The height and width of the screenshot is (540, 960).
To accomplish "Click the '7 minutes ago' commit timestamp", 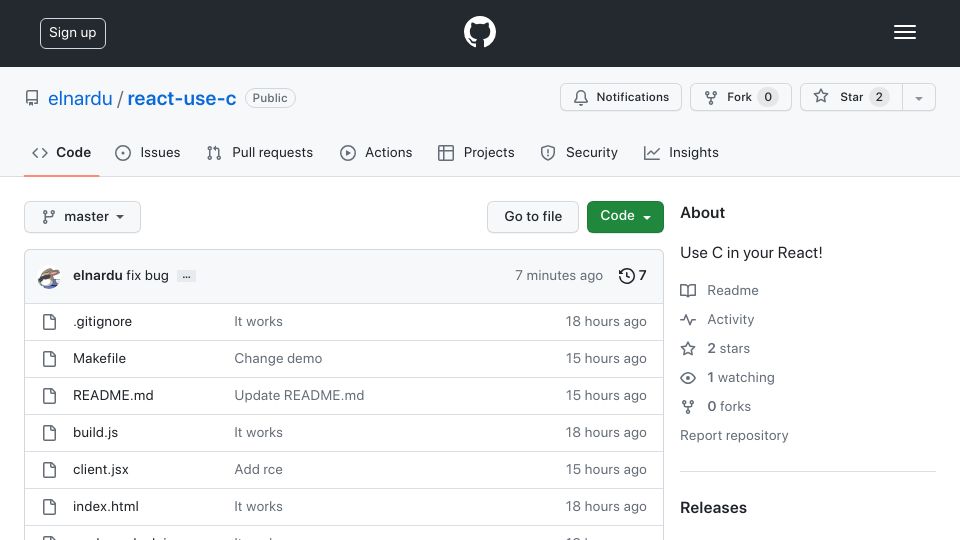I will [559, 276].
